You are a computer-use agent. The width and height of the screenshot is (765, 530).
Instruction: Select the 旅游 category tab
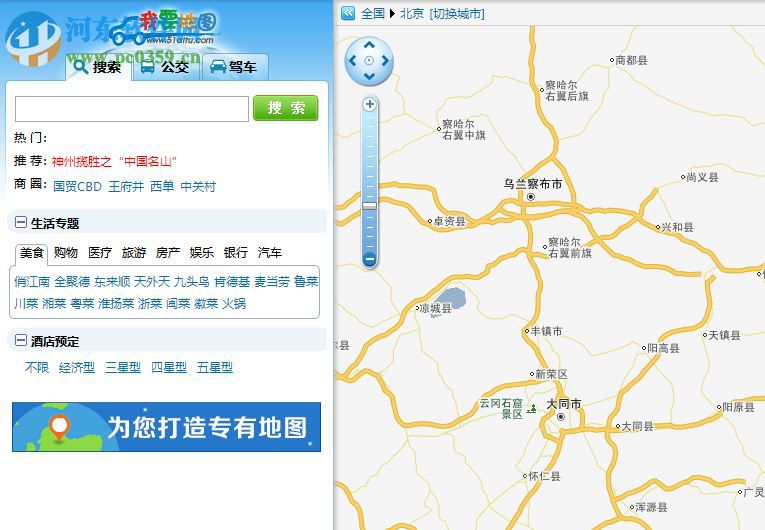coord(134,252)
